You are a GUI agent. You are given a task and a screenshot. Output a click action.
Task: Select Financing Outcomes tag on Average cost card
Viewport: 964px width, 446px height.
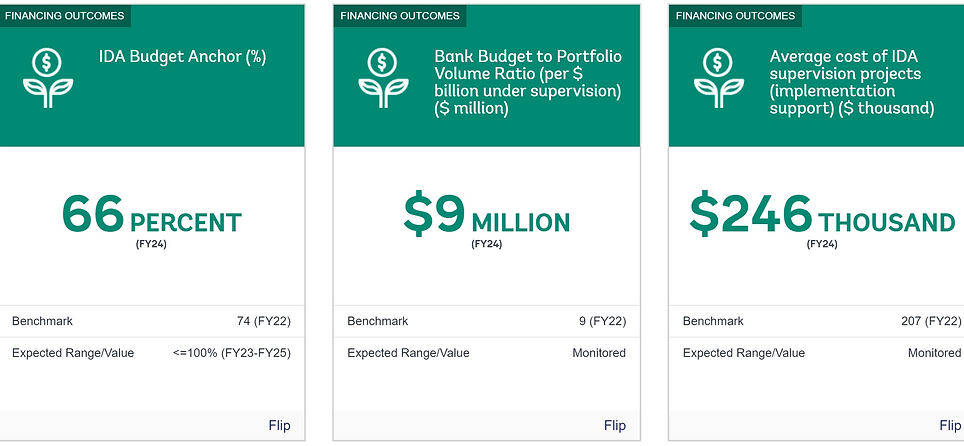735,16
